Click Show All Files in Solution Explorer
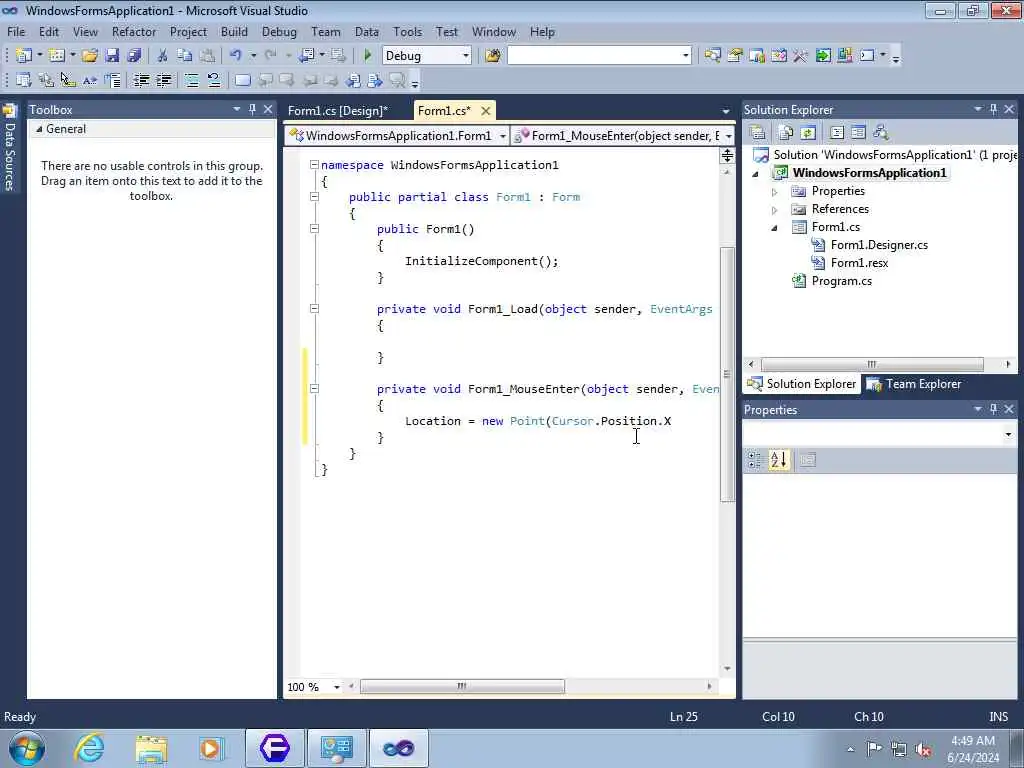The width and height of the screenshot is (1024, 768). pyautogui.click(x=786, y=133)
